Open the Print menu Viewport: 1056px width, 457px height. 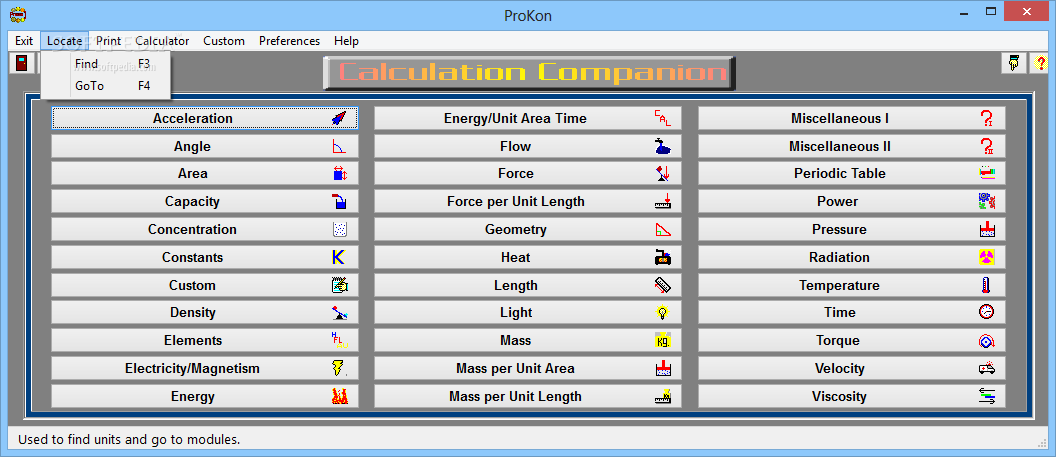pos(108,41)
